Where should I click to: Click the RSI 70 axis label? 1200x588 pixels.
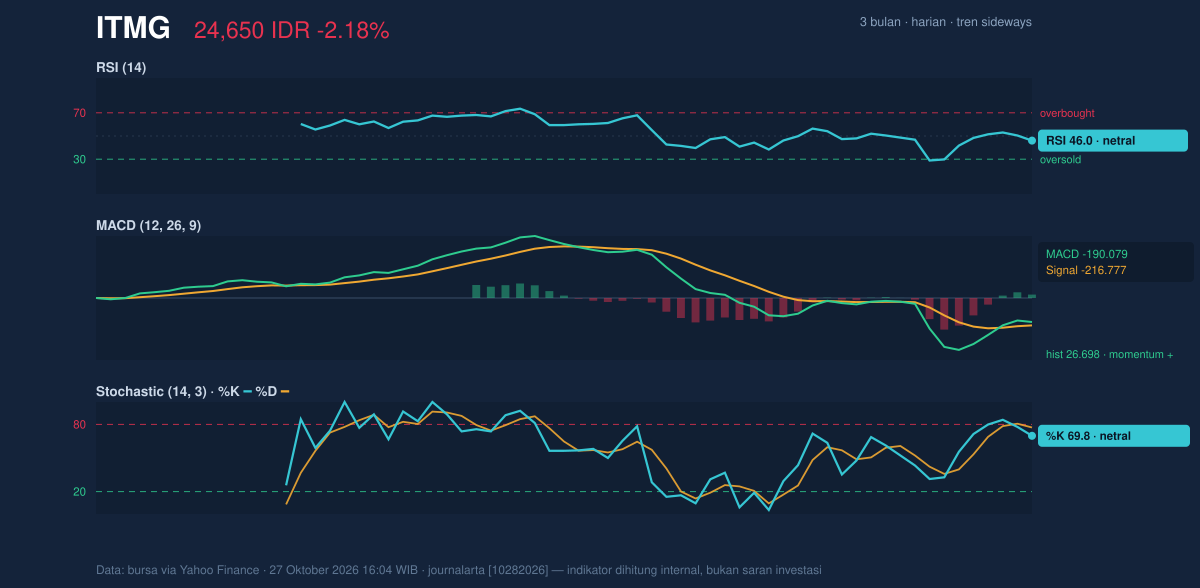pos(80,113)
